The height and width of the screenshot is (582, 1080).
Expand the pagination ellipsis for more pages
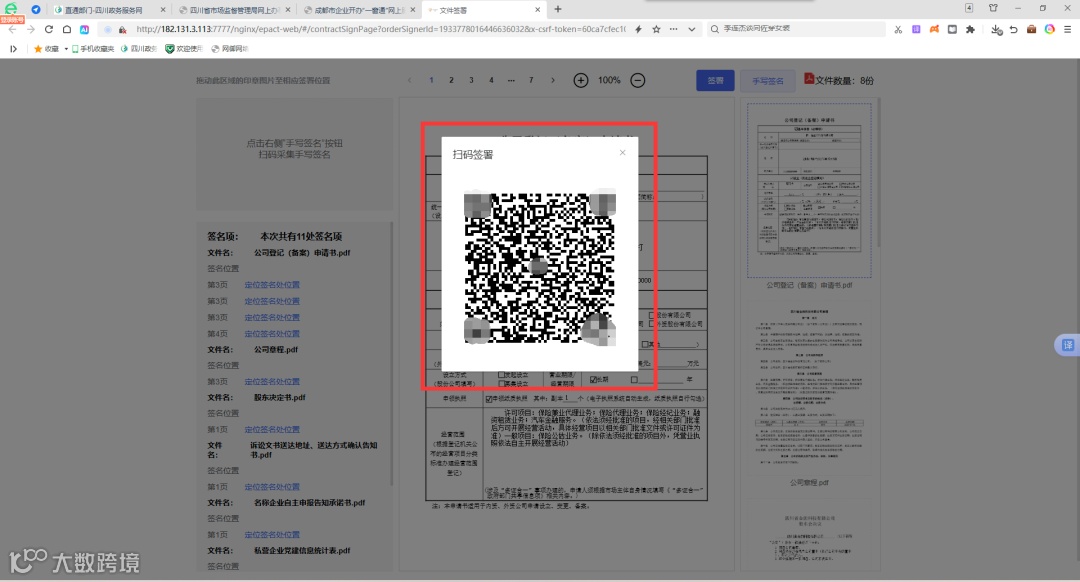[x=511, y=80]
